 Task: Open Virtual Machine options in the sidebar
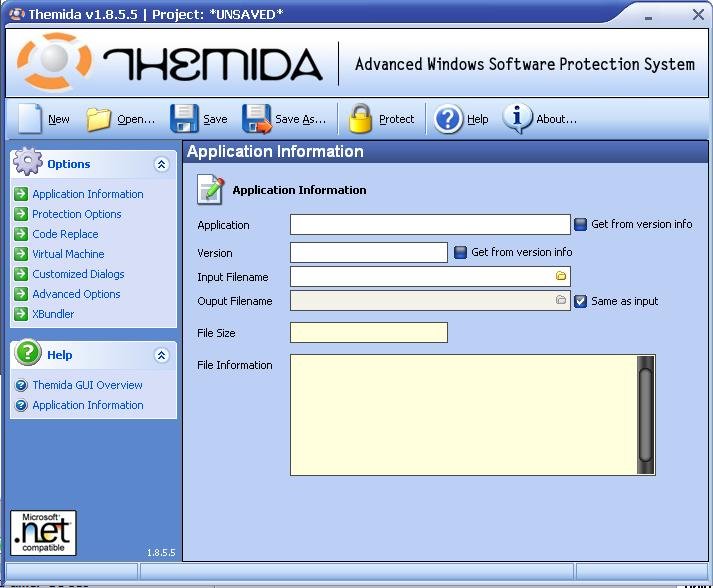pos(68,254)
